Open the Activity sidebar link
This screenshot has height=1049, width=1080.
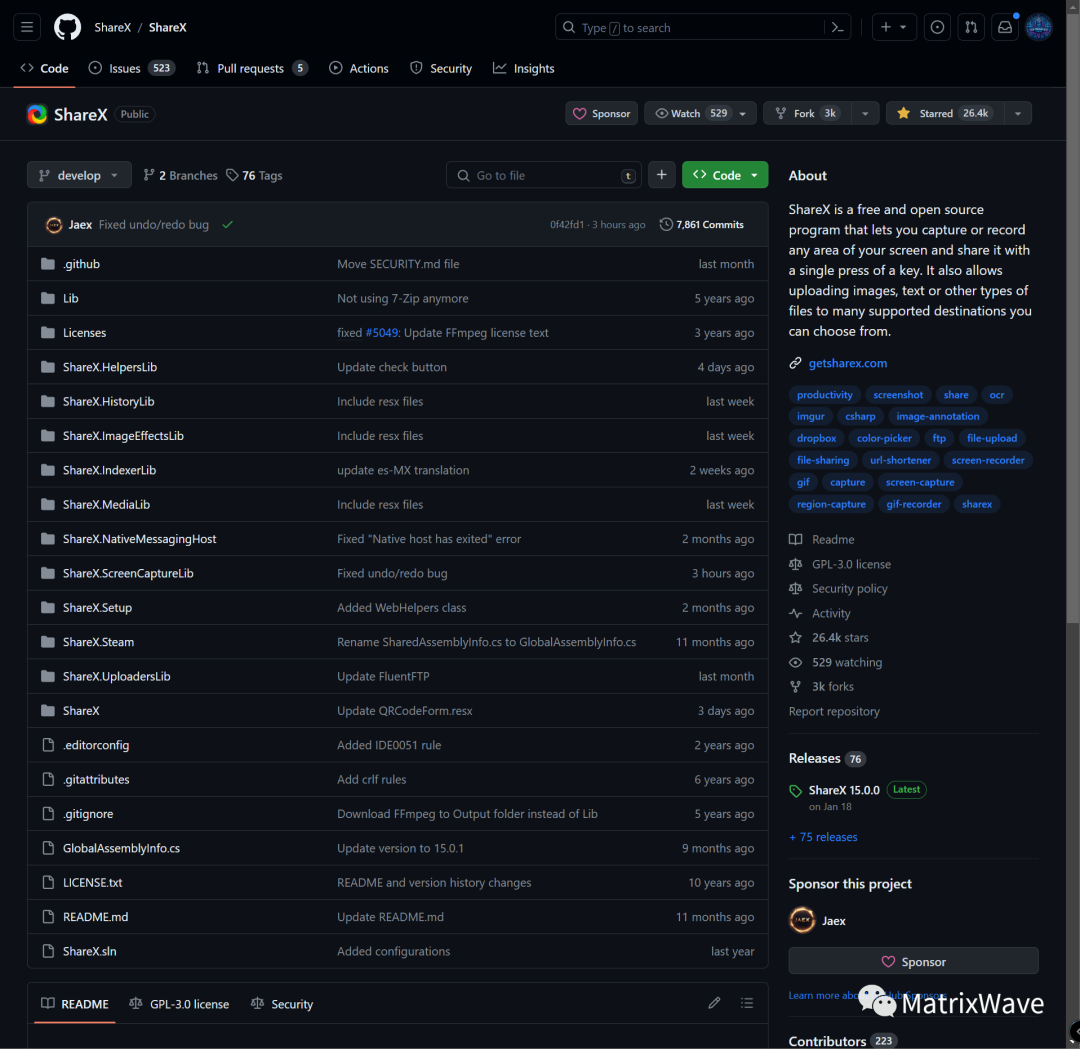pos(831,613)
